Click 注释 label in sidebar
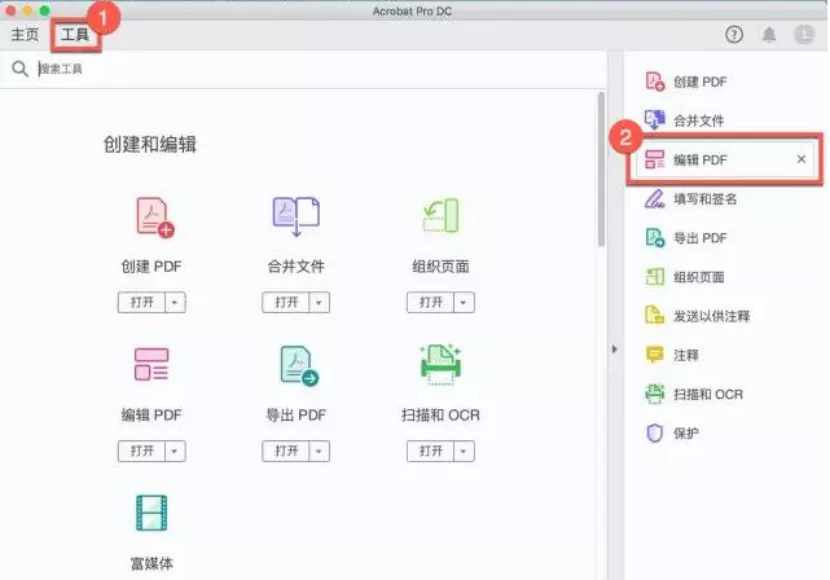The height and width of the screenshot is (580, 830). pyautogui.click(x=686, y=355)
